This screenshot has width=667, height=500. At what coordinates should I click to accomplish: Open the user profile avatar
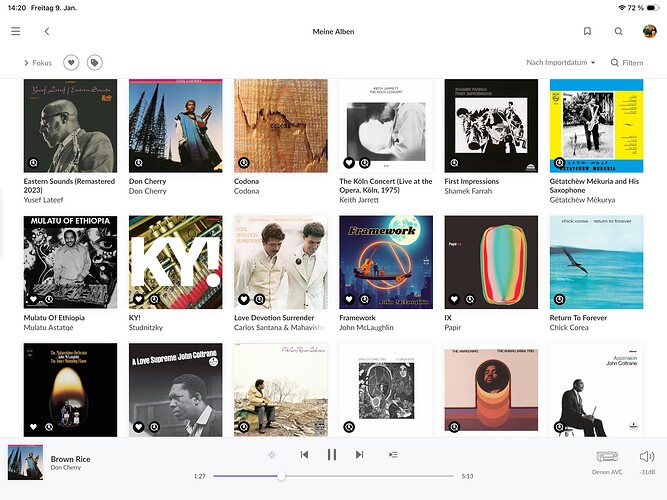click(x=649, y=31)
